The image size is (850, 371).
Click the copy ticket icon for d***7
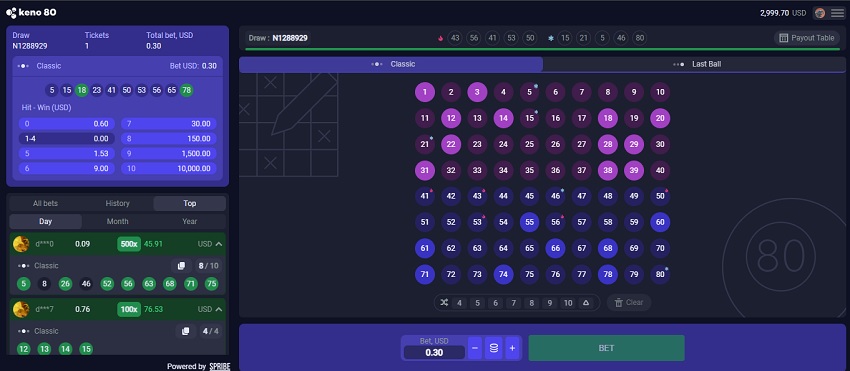click(x=185, y=331)
